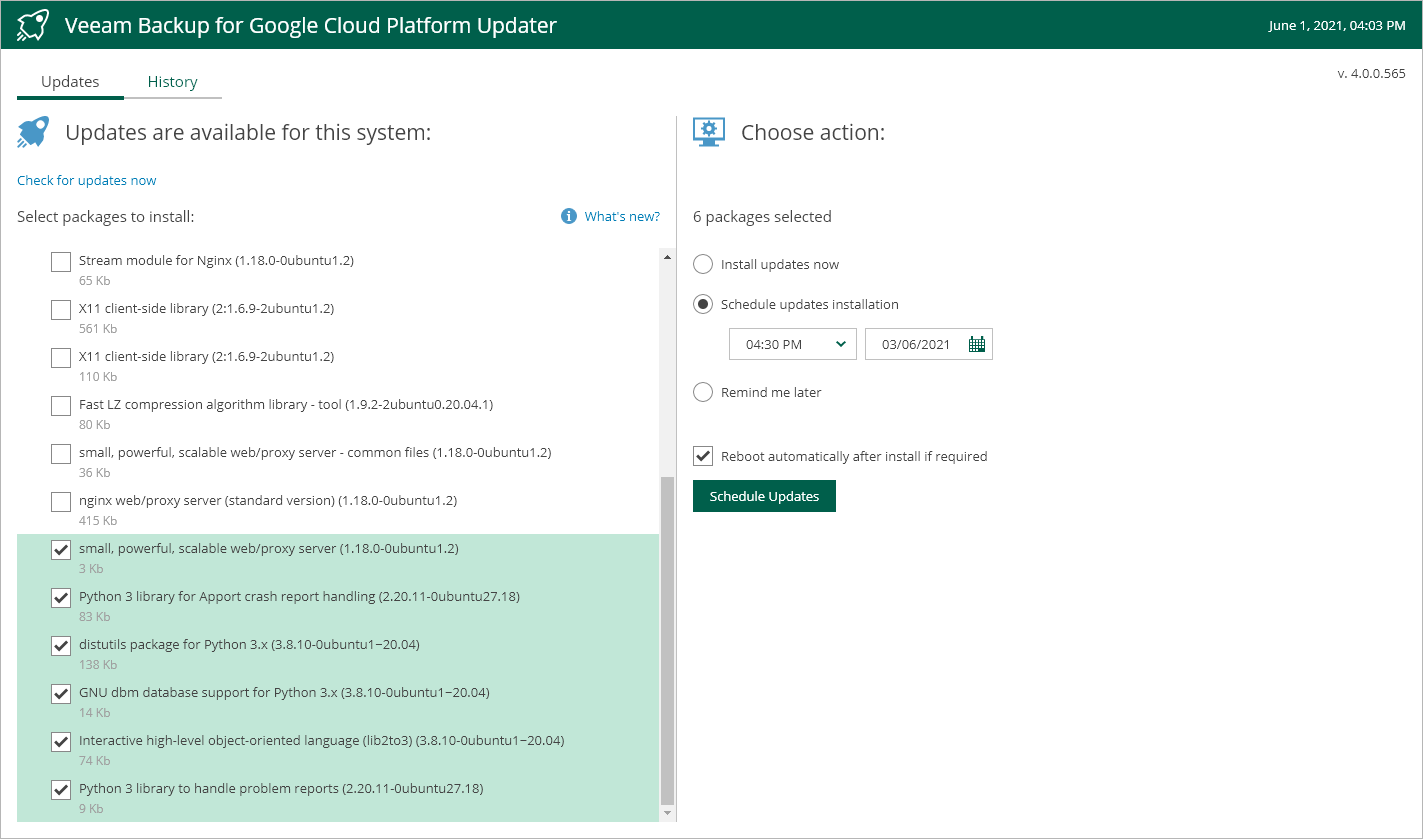Viewport: 1423px width, 839px height.
Task: Check Fast LZ compression algorithm library package
Action: click(61, 406)
